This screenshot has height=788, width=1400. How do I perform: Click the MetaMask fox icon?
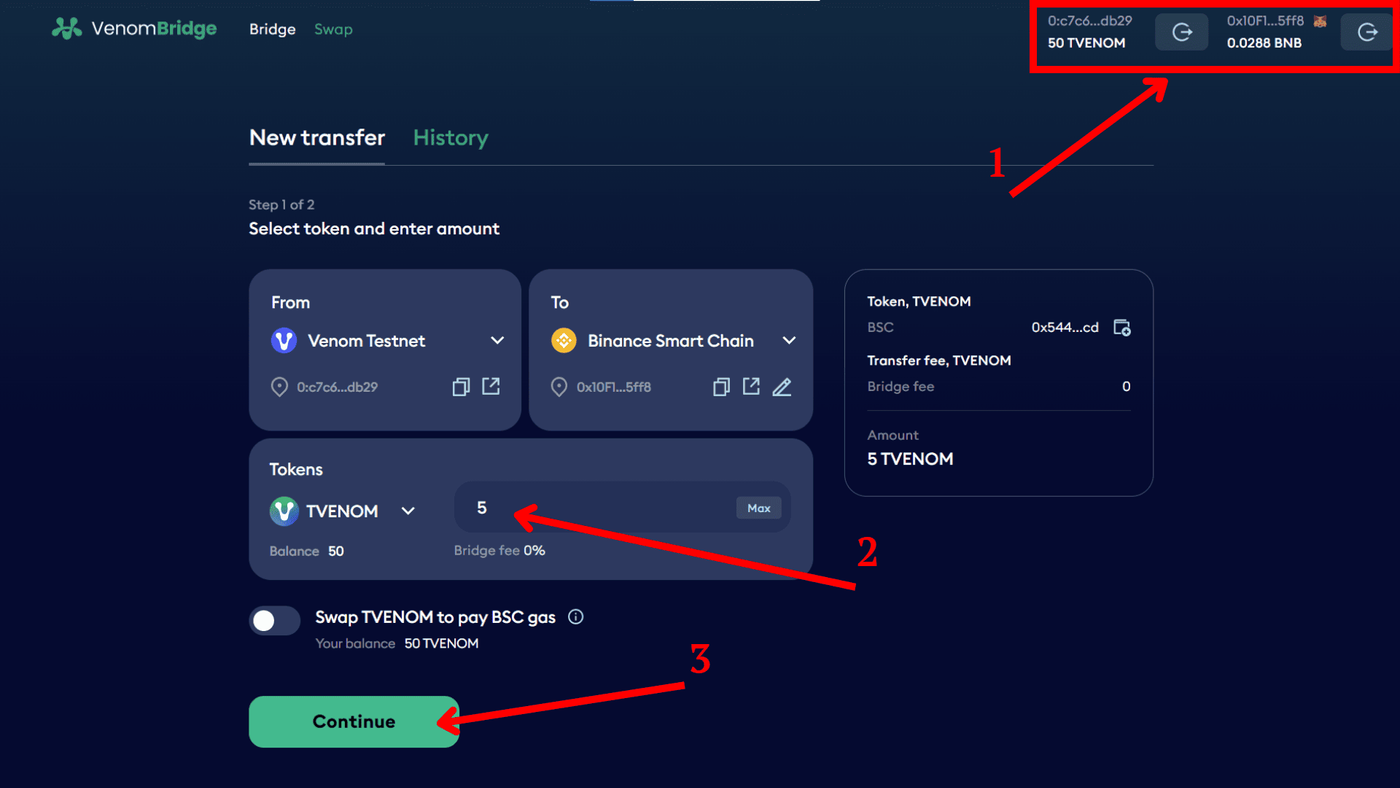pyautogui.click(x=1319, y=19)
